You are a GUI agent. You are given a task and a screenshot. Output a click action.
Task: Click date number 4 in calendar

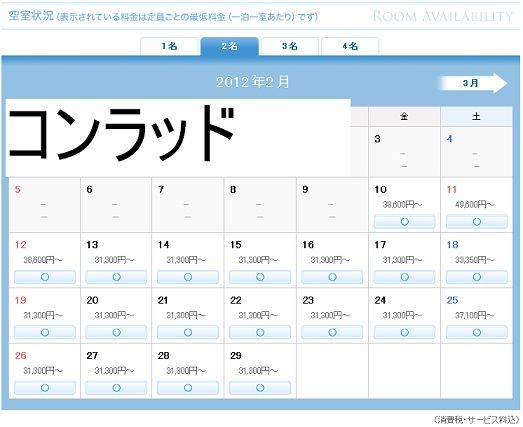pos(450,139)
